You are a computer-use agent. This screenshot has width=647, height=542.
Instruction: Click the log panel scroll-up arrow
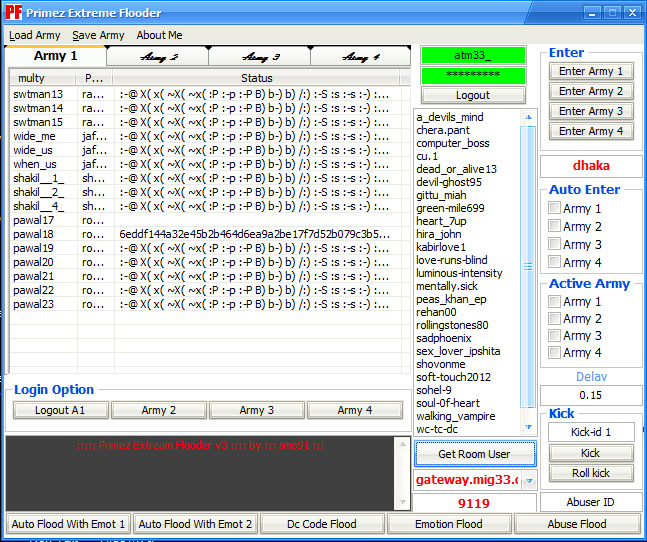pos(402,444)
